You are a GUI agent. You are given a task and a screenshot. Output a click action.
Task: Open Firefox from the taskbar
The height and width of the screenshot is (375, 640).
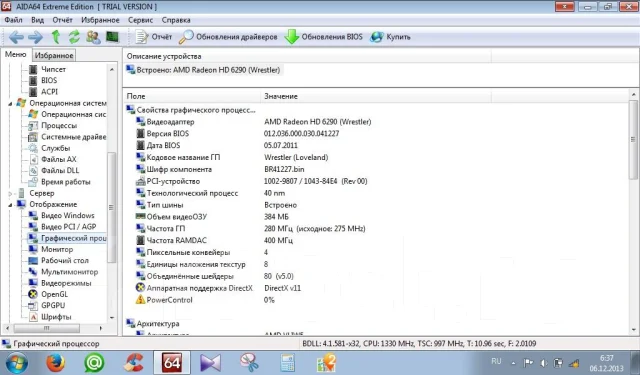click(55, 363)
